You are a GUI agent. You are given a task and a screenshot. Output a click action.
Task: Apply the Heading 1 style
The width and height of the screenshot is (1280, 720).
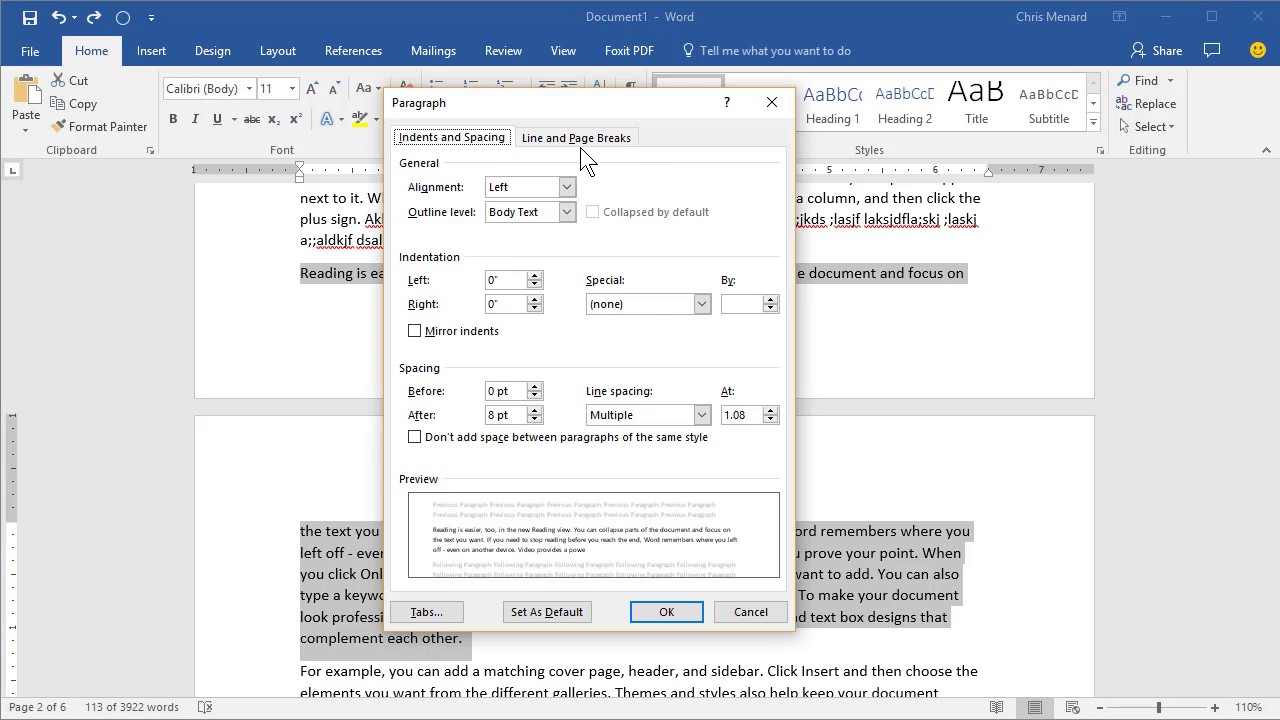point(833,104)
